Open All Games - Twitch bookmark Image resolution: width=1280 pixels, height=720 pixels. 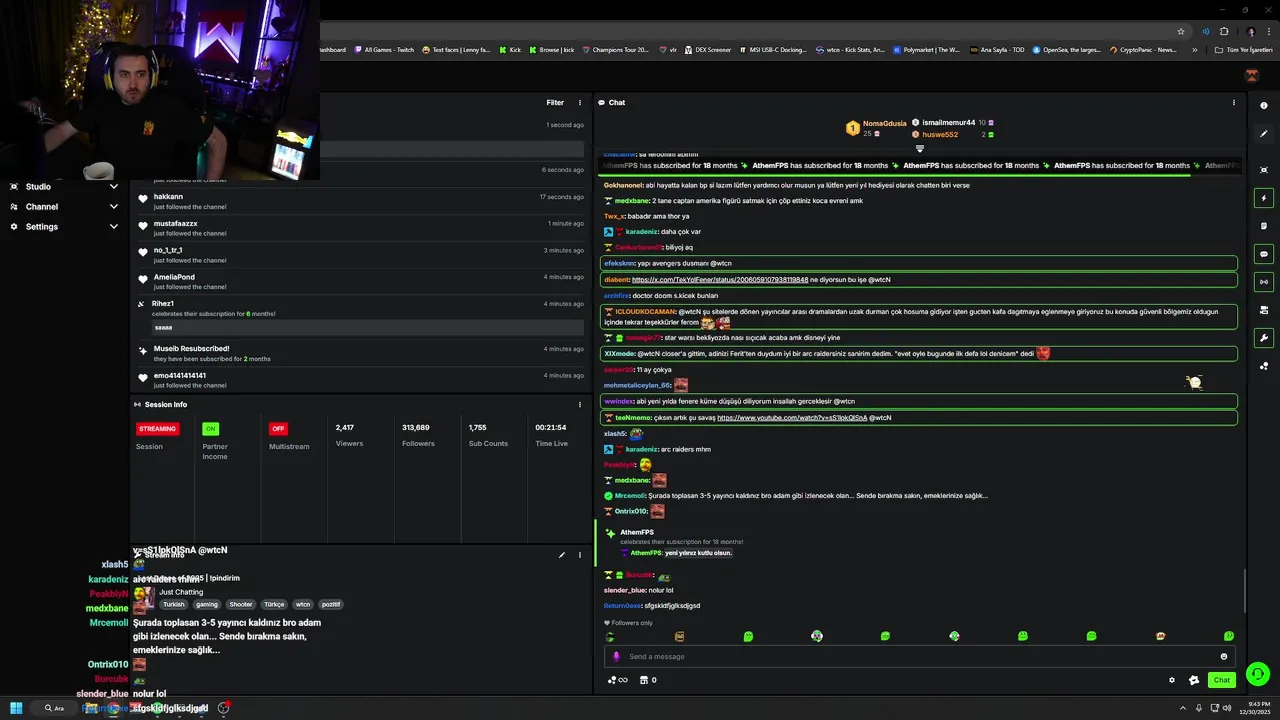(383, 50)
